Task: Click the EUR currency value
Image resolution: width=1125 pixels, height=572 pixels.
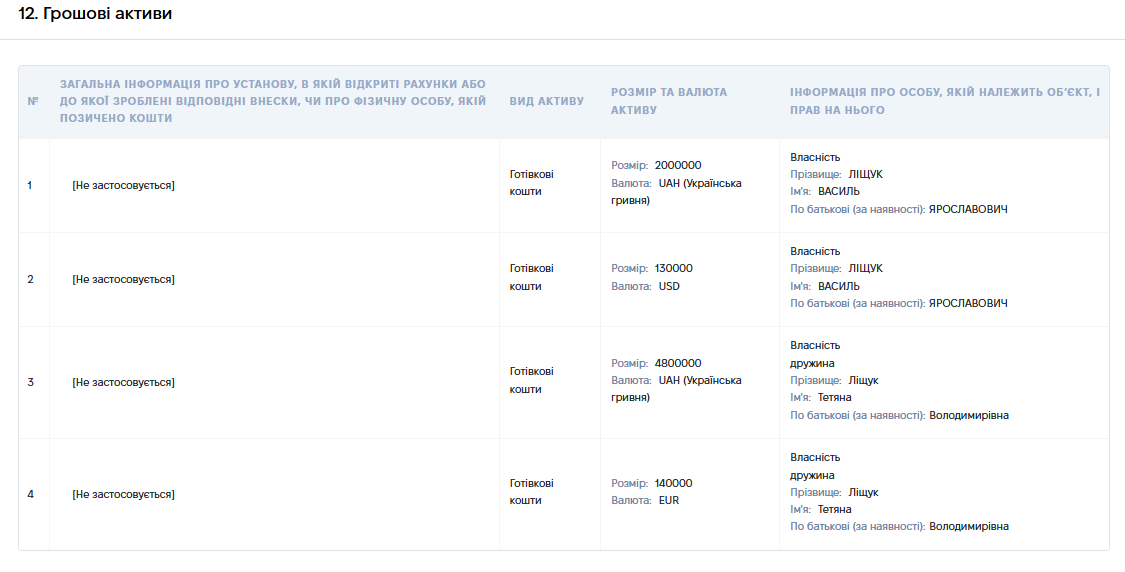Action: (669, 500)
